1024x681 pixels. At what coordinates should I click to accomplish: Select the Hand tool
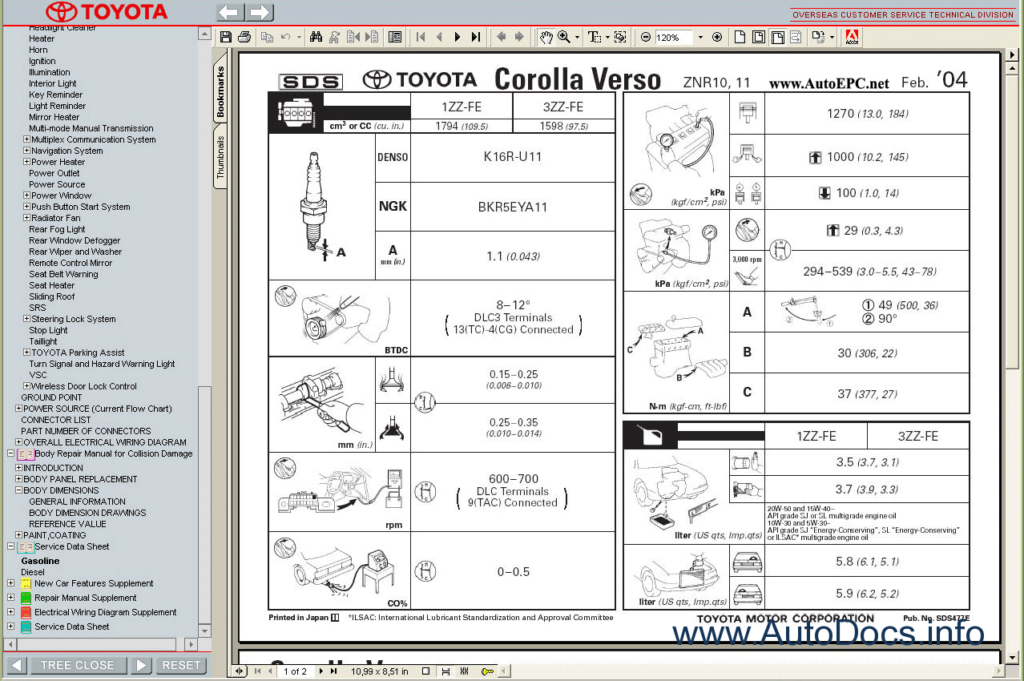545,37
